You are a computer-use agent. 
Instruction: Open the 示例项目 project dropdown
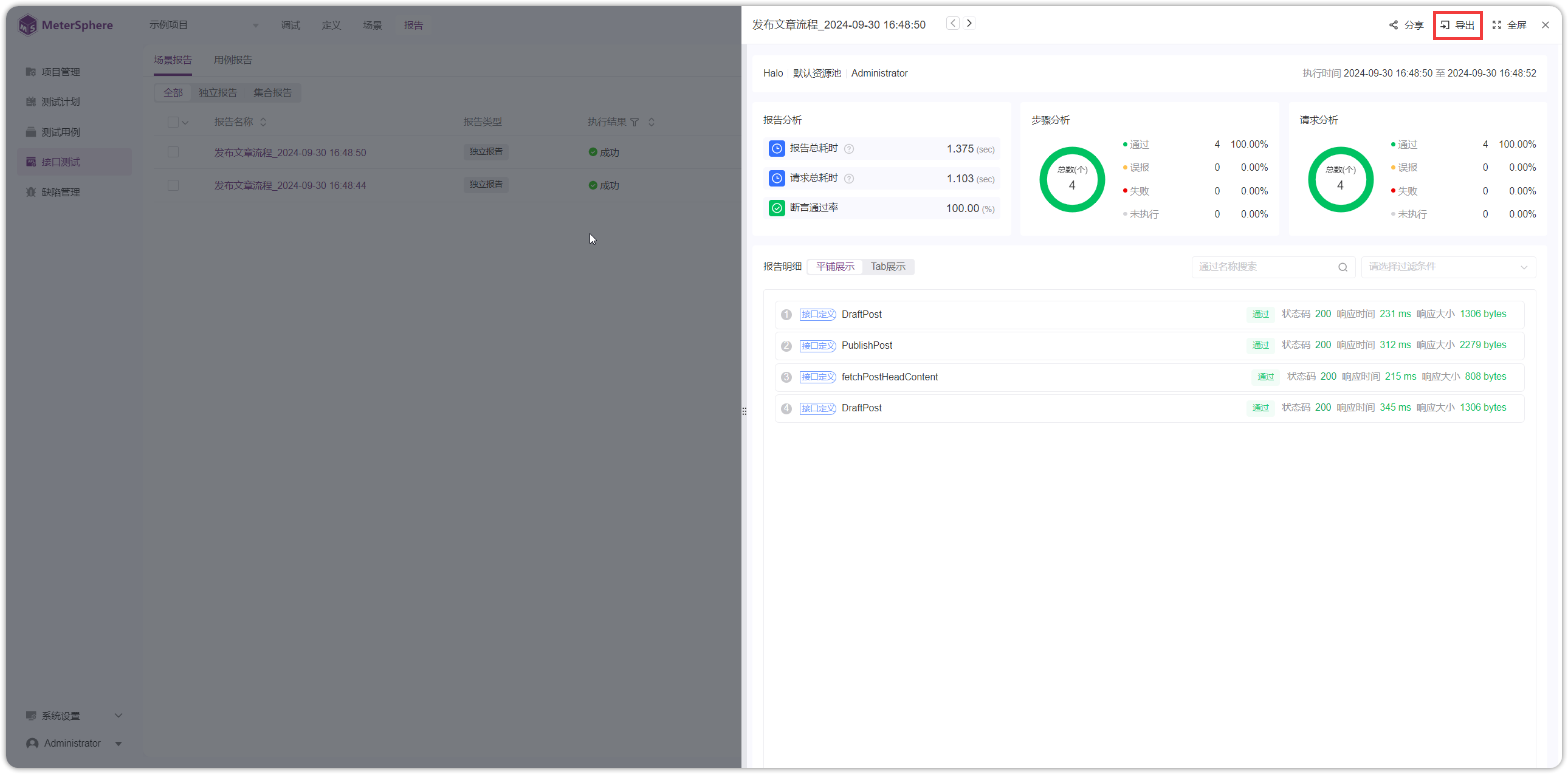point(204,25)
